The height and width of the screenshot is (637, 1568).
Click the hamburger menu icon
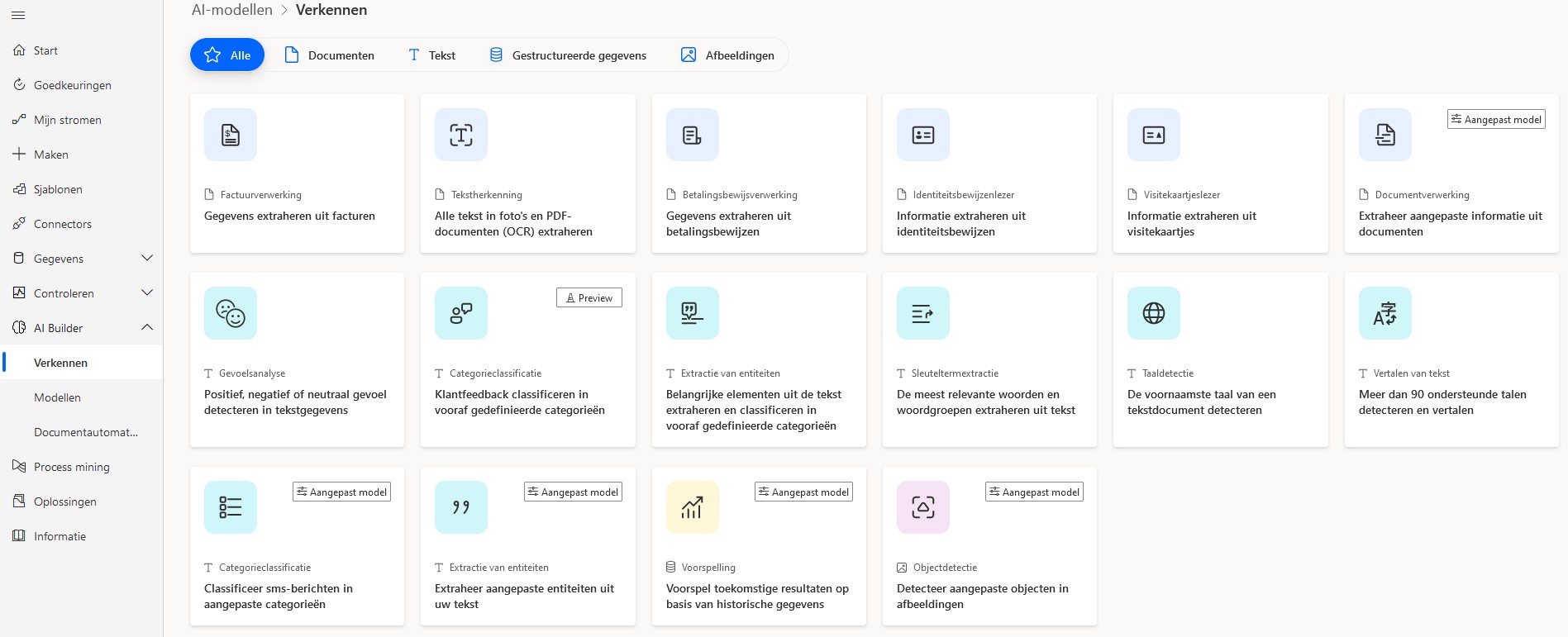(18, 15)
